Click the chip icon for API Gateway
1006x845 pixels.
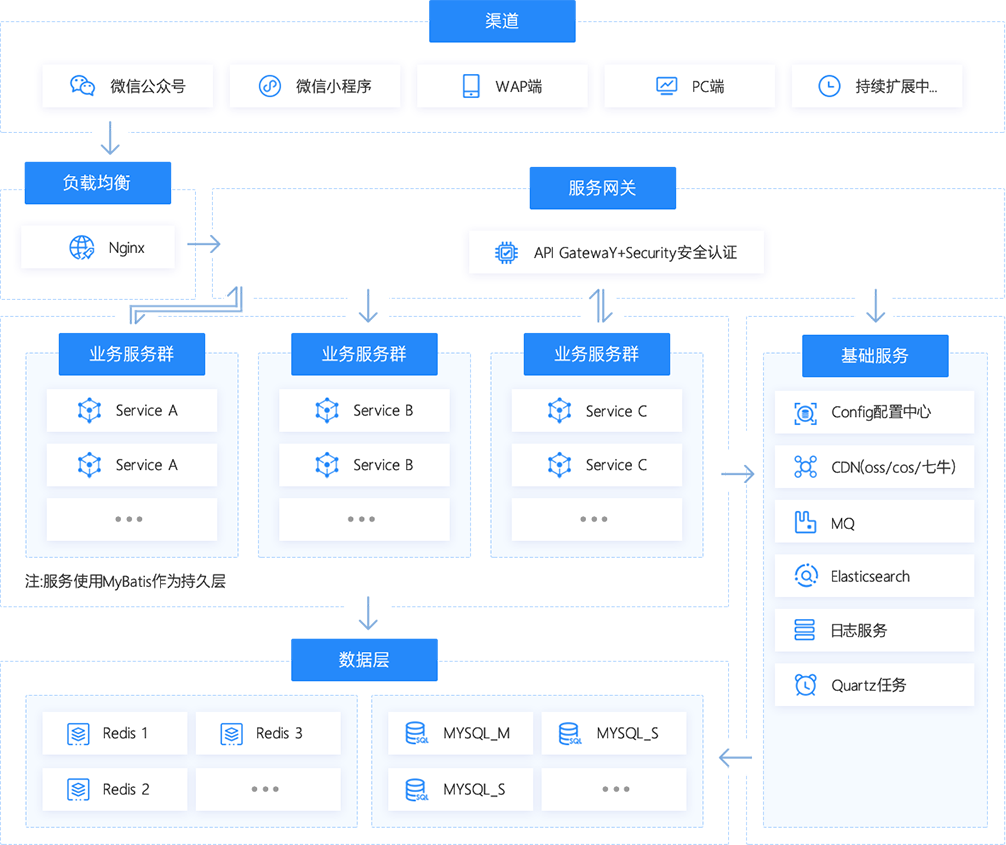(x=507, y=253)
